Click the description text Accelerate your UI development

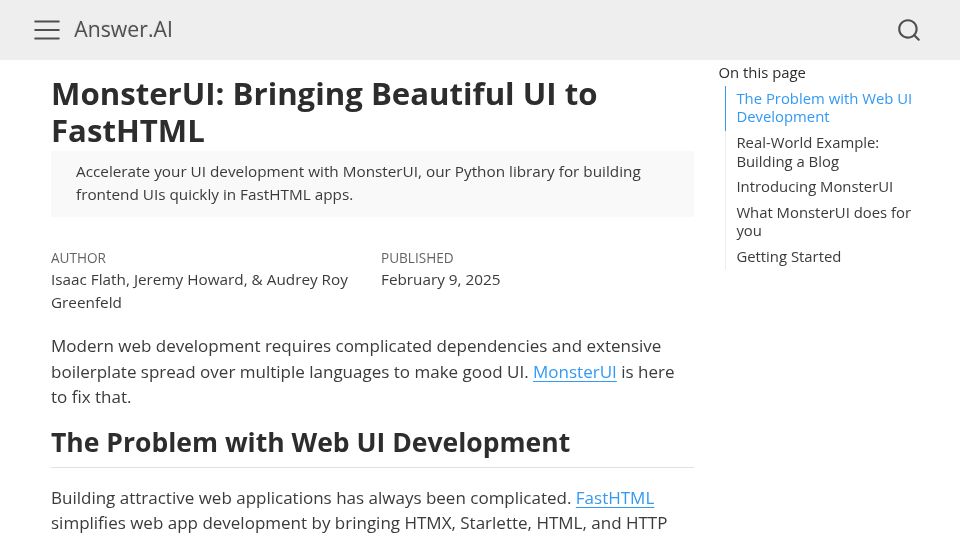point(358,183)
